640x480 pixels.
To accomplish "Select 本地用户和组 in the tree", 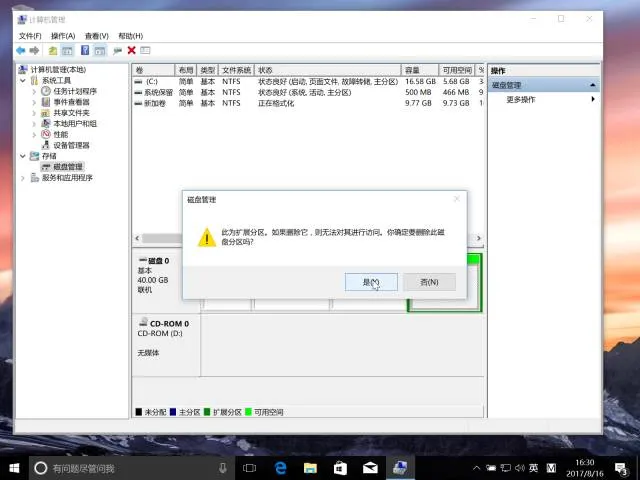I will coord(75,124).
